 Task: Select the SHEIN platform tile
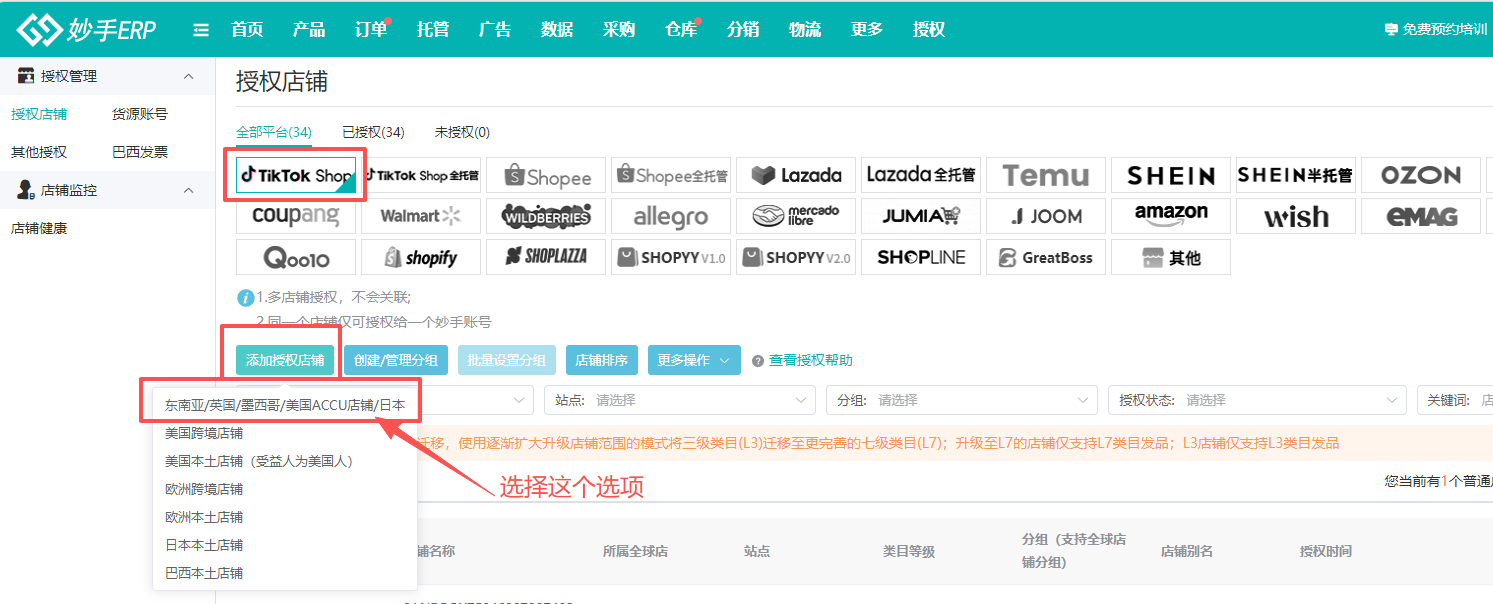coord(1171,175)
